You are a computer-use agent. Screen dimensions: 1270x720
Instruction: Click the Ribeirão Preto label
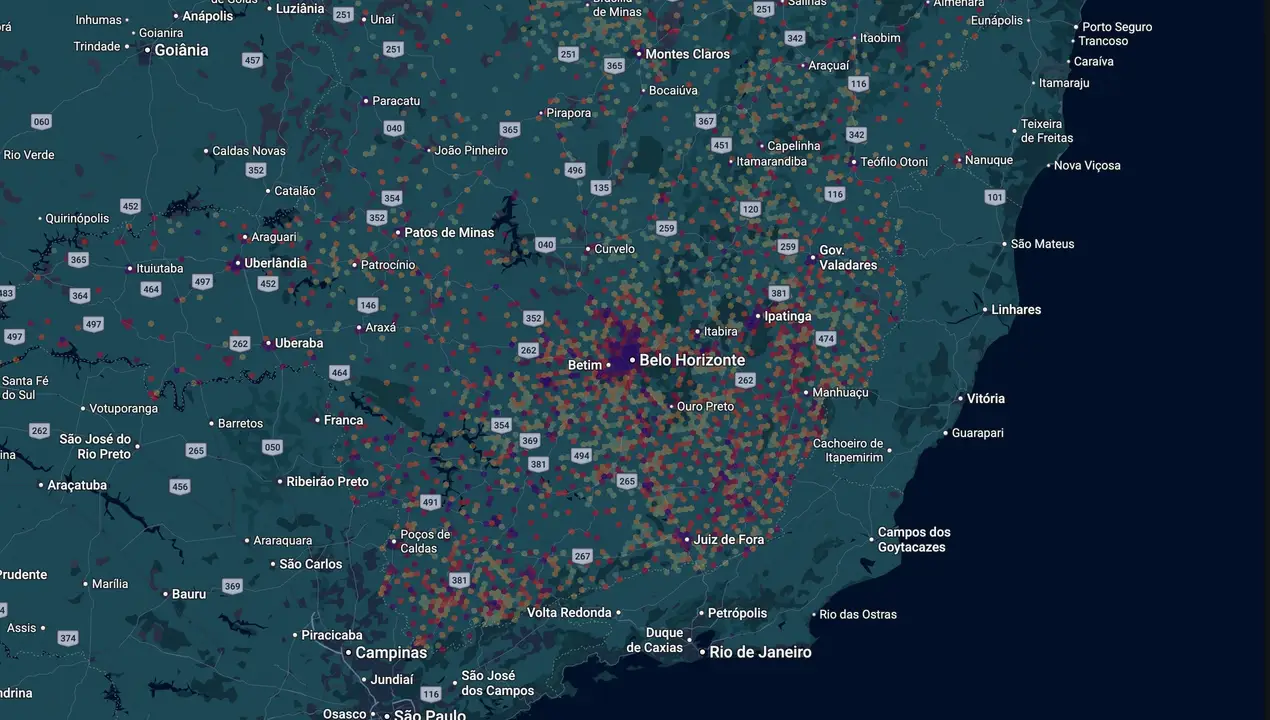(x=327, y=481)
